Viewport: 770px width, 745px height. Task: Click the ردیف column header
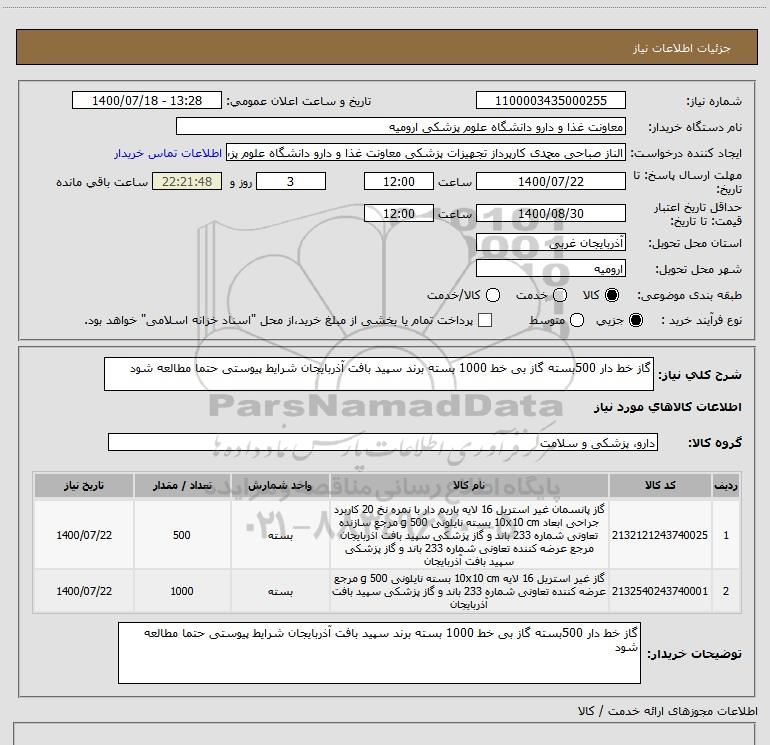tap(726, 486)
